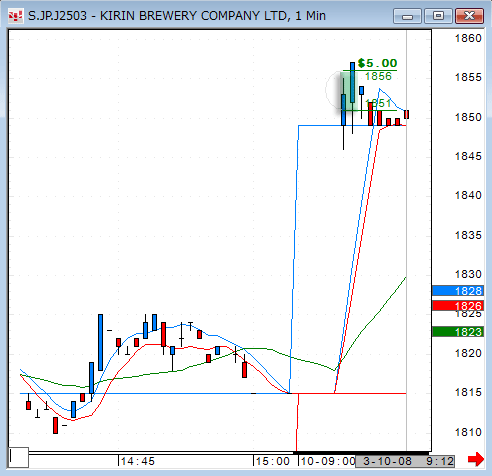Maximize the Kirin Brewery chart window
Screen dimensions: 492x476
coord(438,16)
